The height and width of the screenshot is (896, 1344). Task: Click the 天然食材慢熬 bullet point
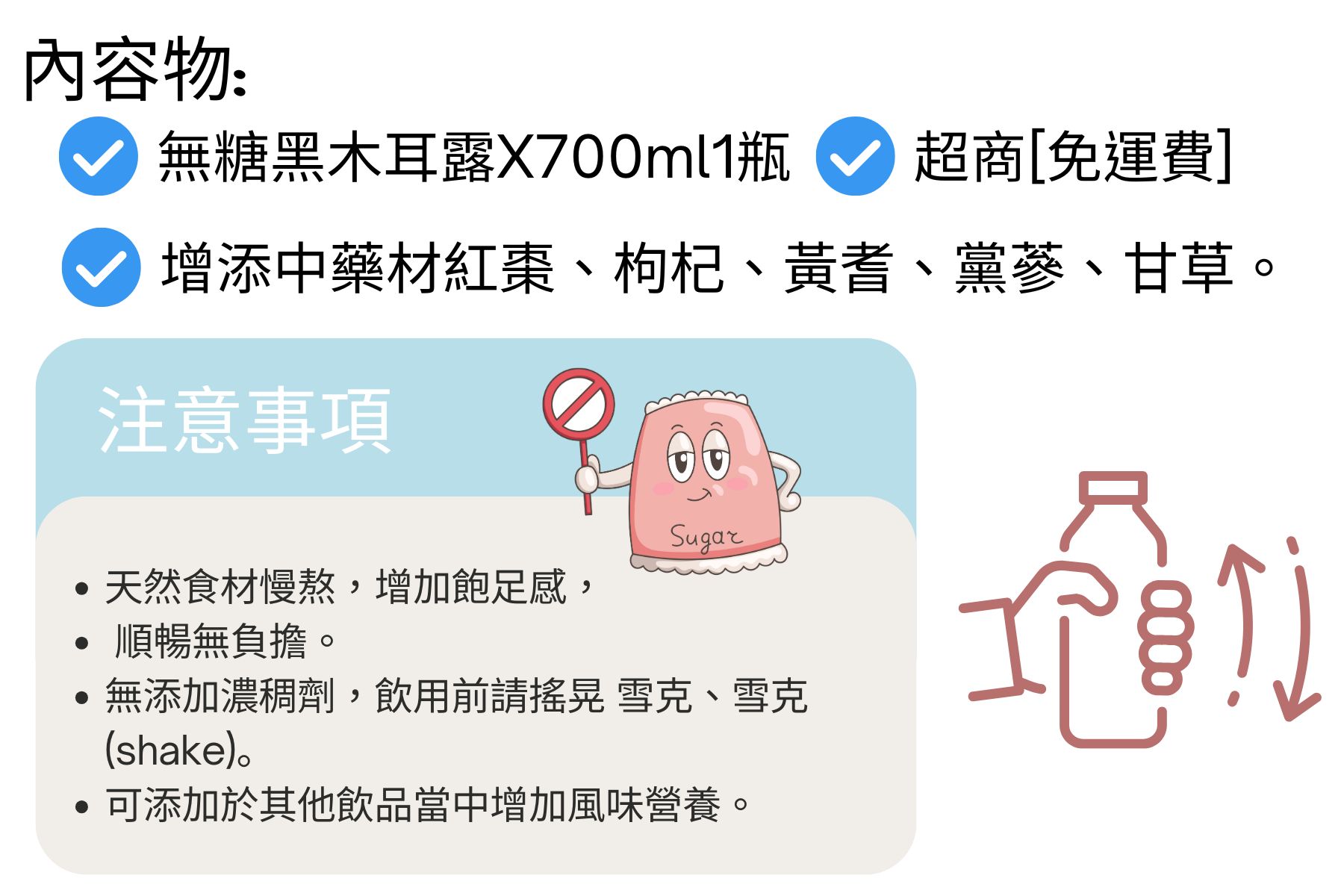(x=335, y=587)
